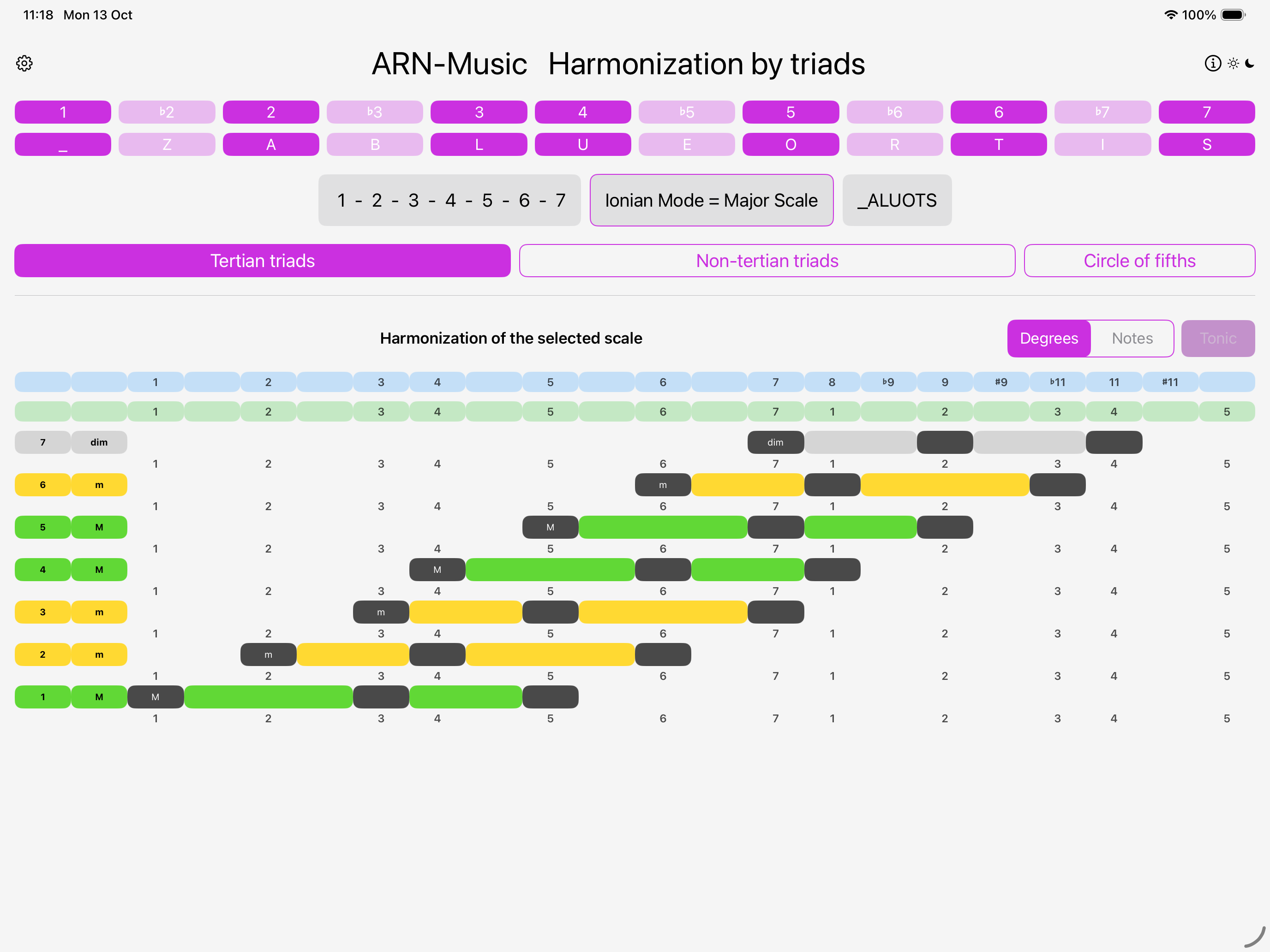
Task: Toggle the ♭2 degree button
Action: tap(167, 112)
